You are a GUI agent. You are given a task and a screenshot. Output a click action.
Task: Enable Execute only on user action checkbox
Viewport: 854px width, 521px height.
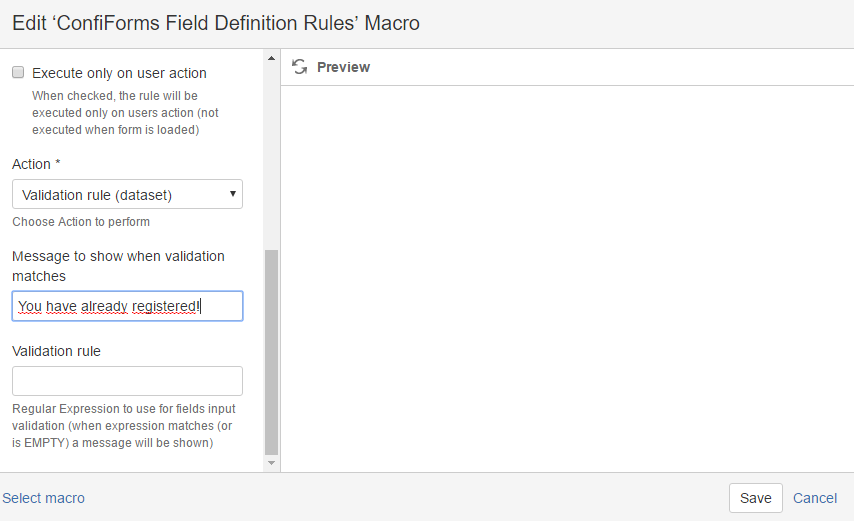(18, 72)
